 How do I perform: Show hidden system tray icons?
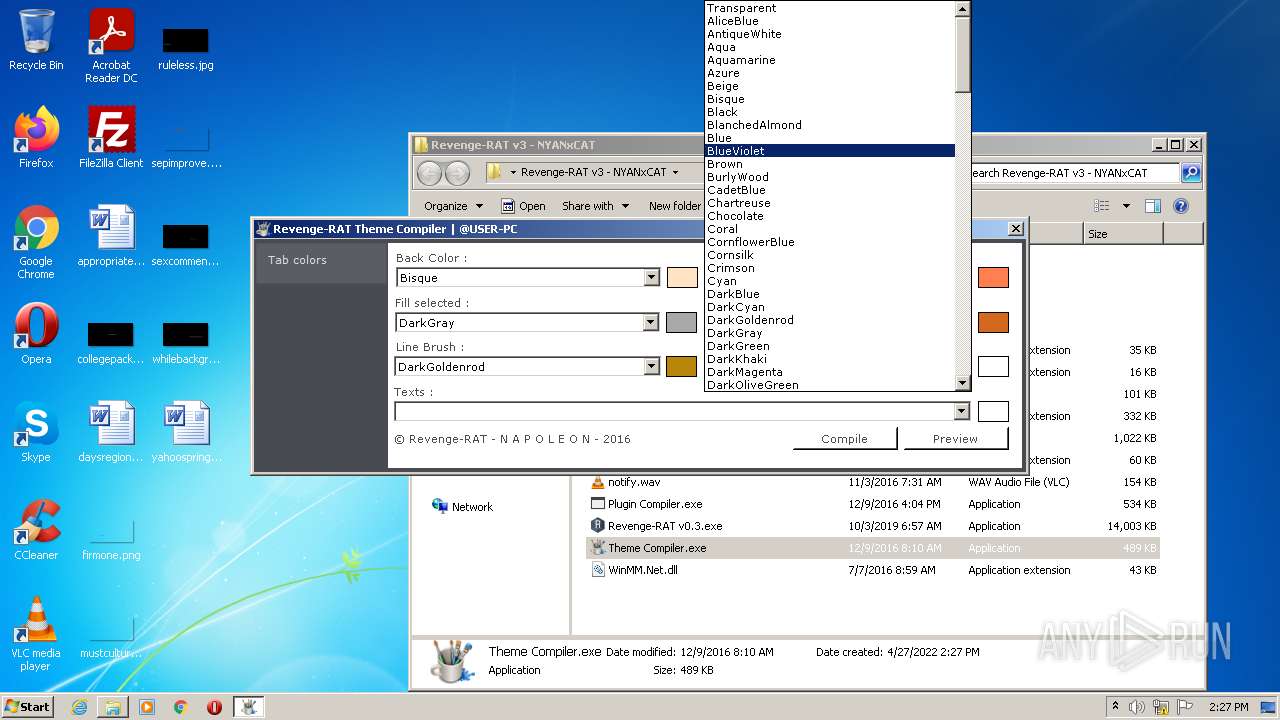1115,707
